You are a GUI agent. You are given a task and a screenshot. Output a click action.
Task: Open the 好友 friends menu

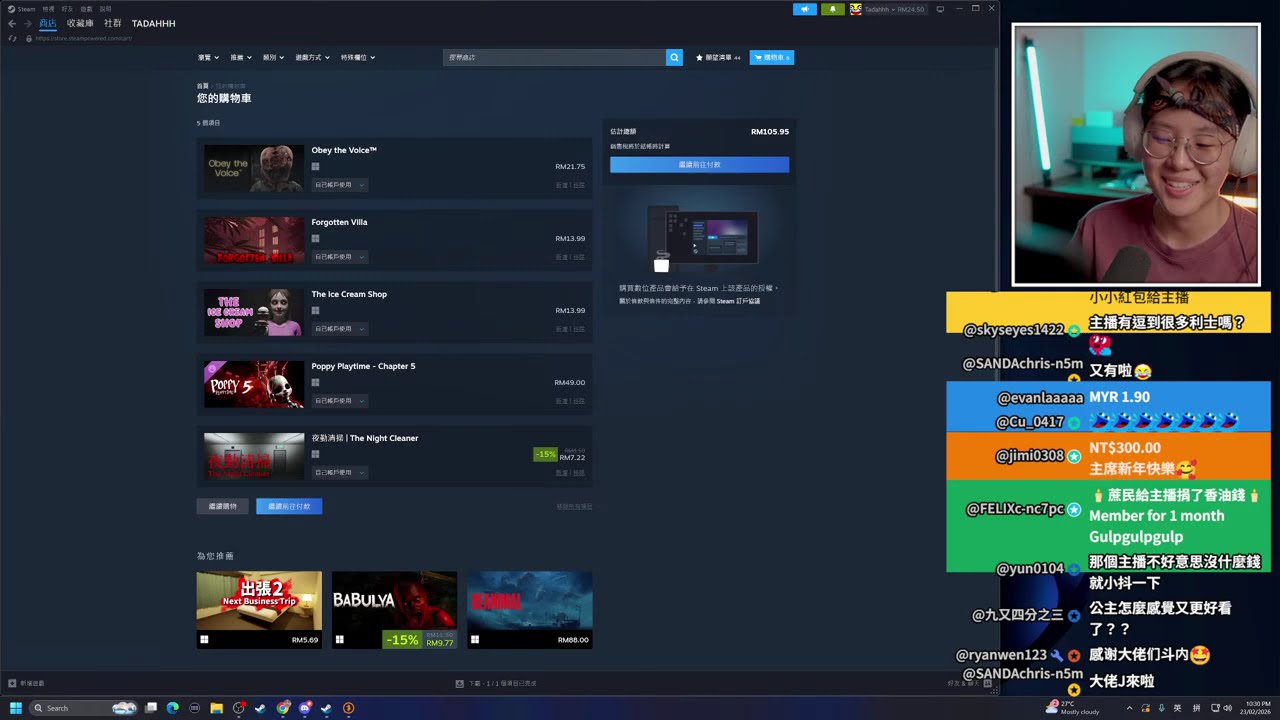[67, 9]
